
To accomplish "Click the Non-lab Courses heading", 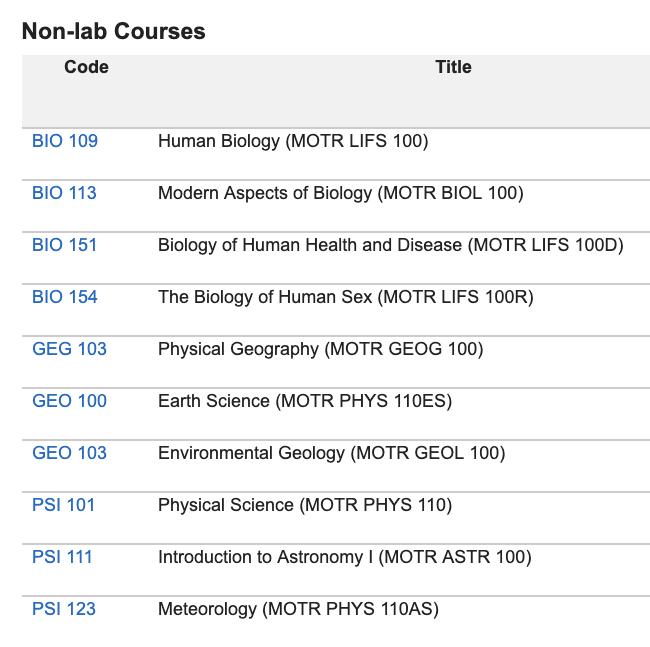I will pos(114,31).
